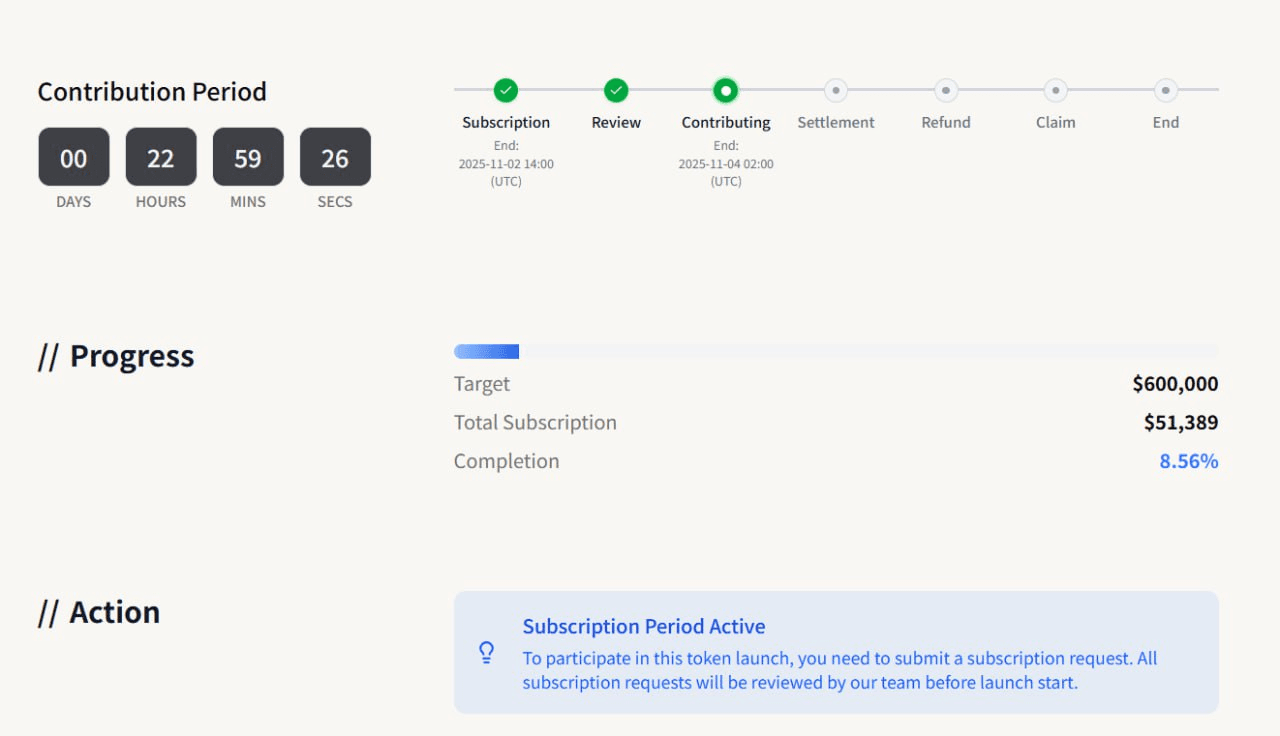Select the Contributing stage label
The height and width of the screenshot is (736, 1280).
tap(726, 122)
